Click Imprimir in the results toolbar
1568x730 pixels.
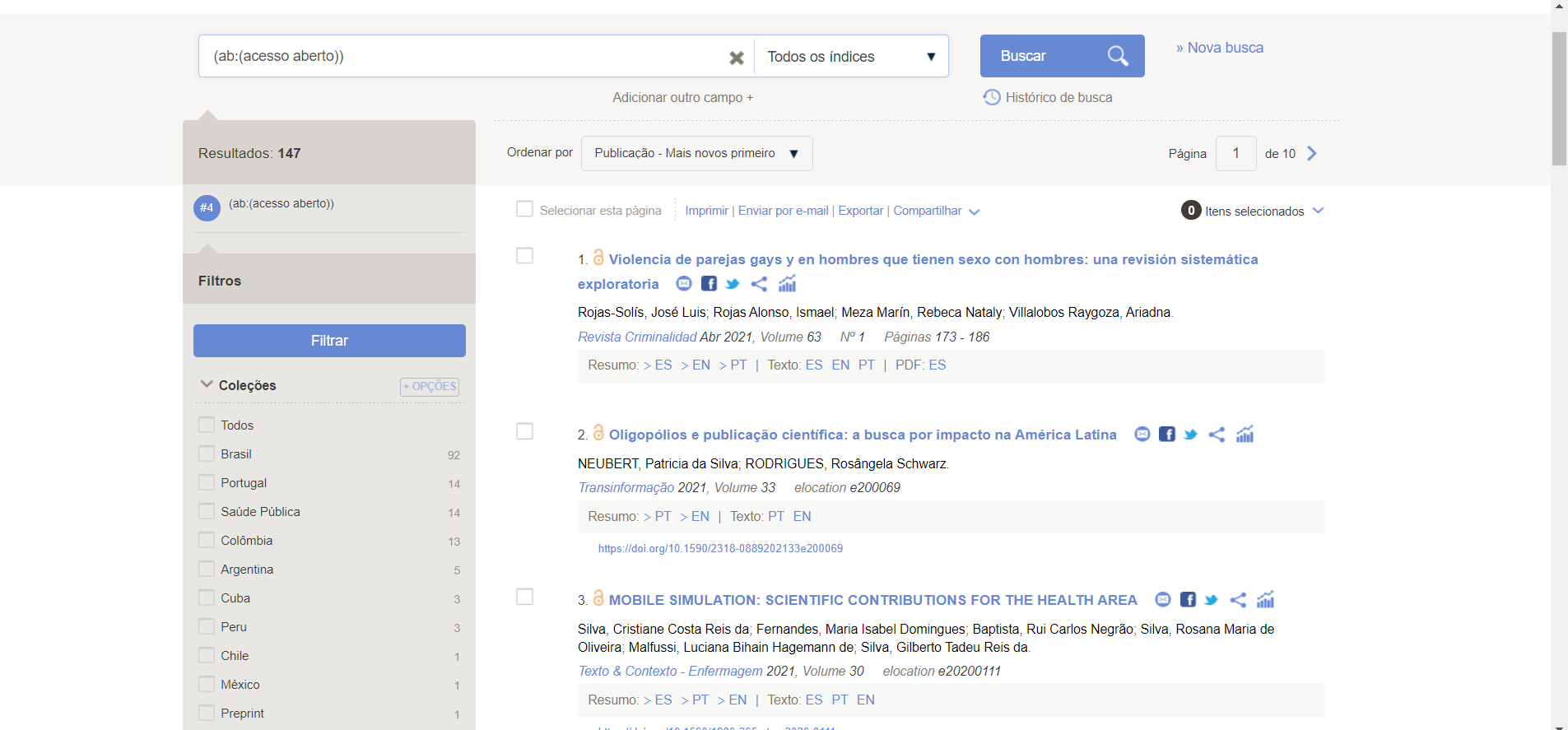pos(706,211)
